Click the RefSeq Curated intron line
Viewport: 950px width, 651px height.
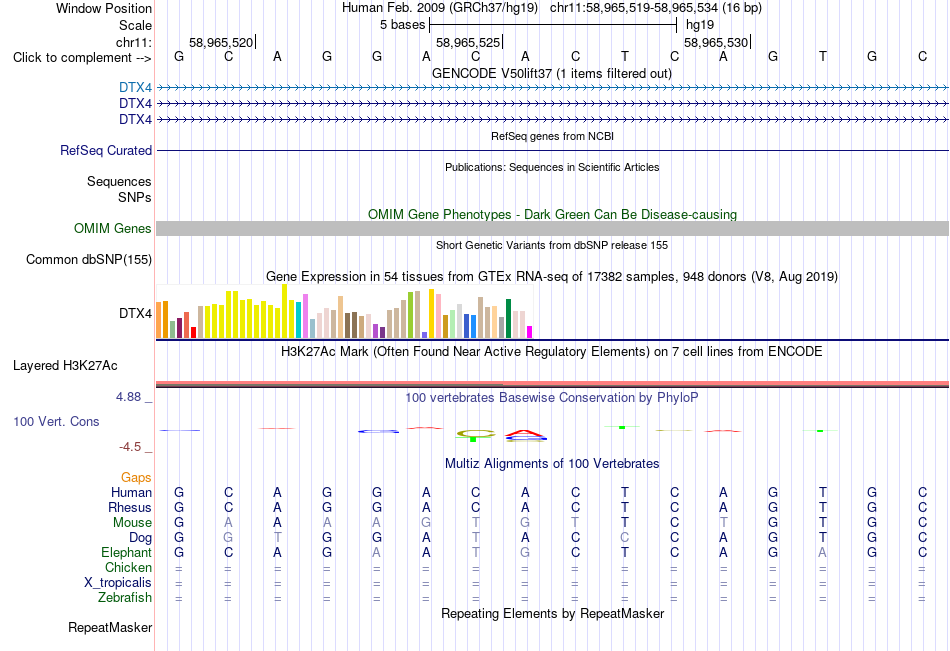tap(553, 150)
